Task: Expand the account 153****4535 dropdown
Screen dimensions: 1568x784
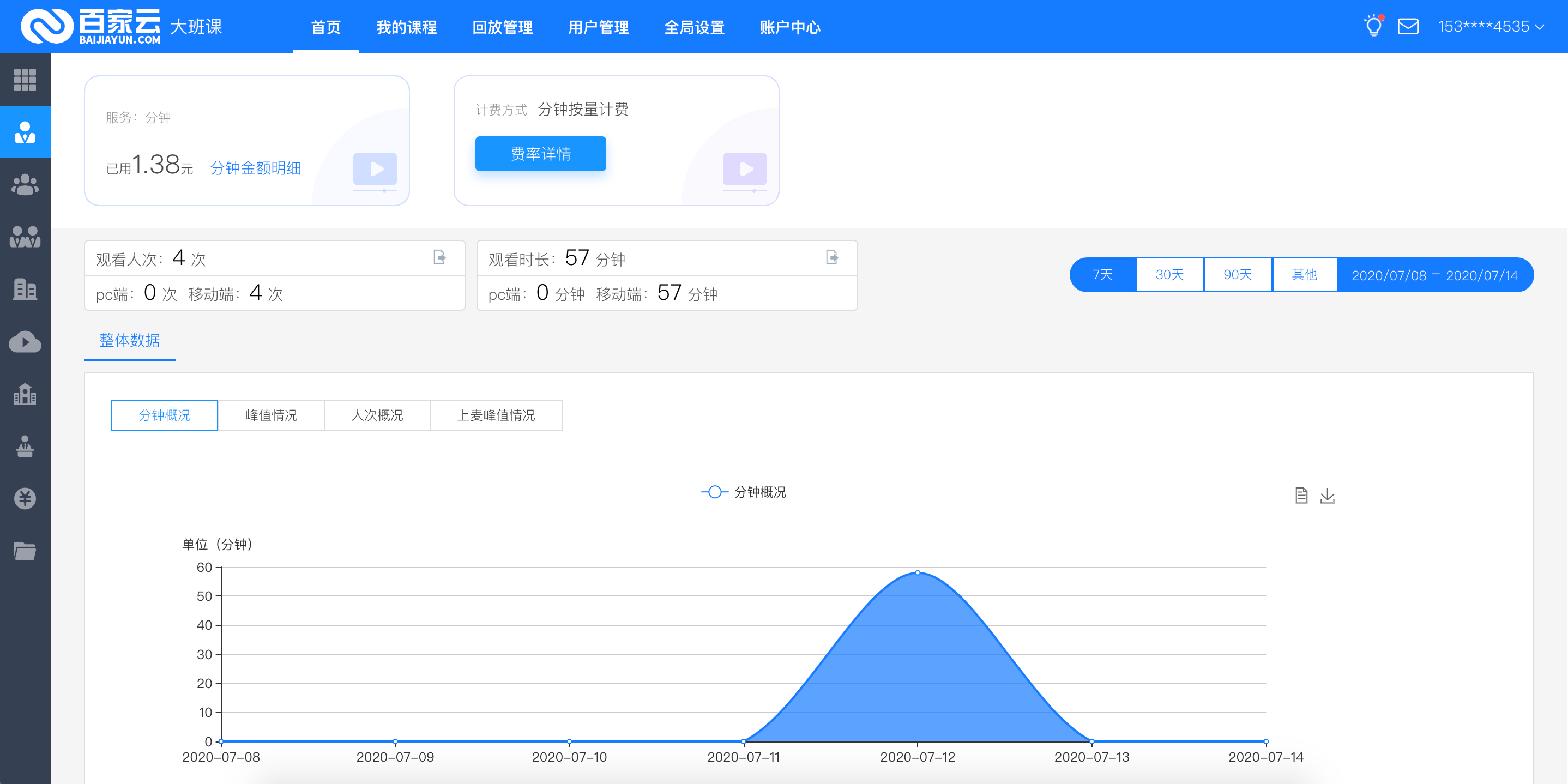Action: 1491,27
